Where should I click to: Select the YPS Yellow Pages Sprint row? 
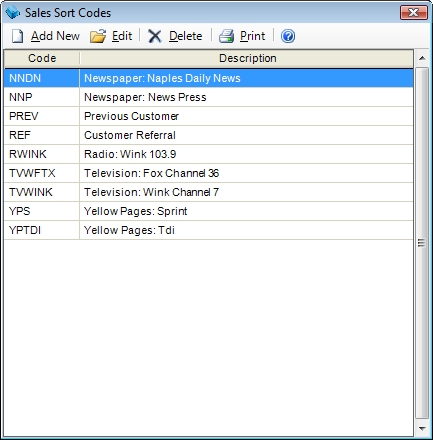pos(209,211)
